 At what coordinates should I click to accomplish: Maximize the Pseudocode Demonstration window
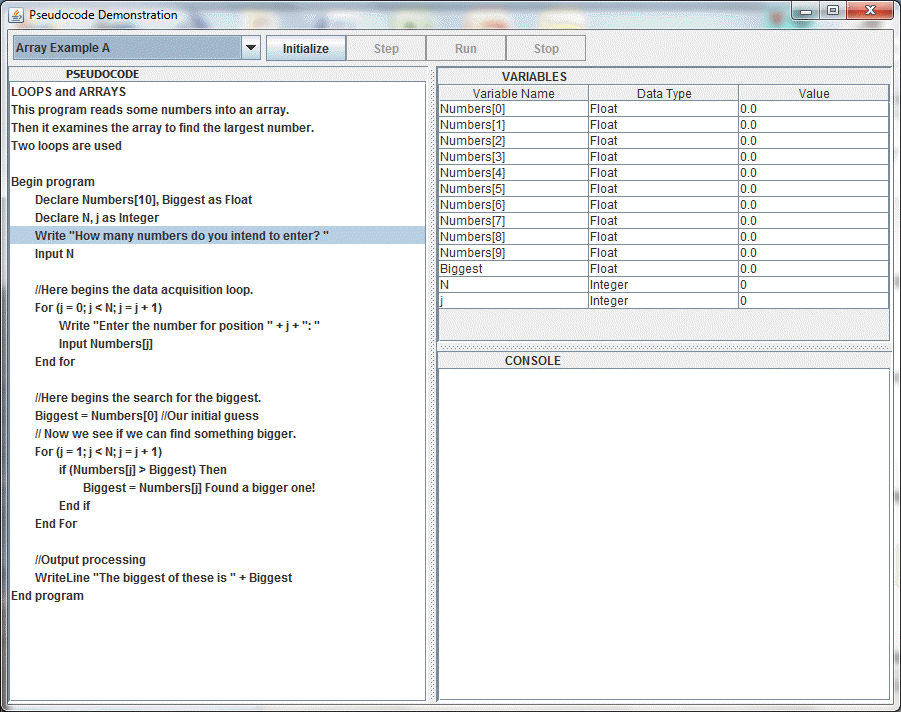[x=832, y=11]
